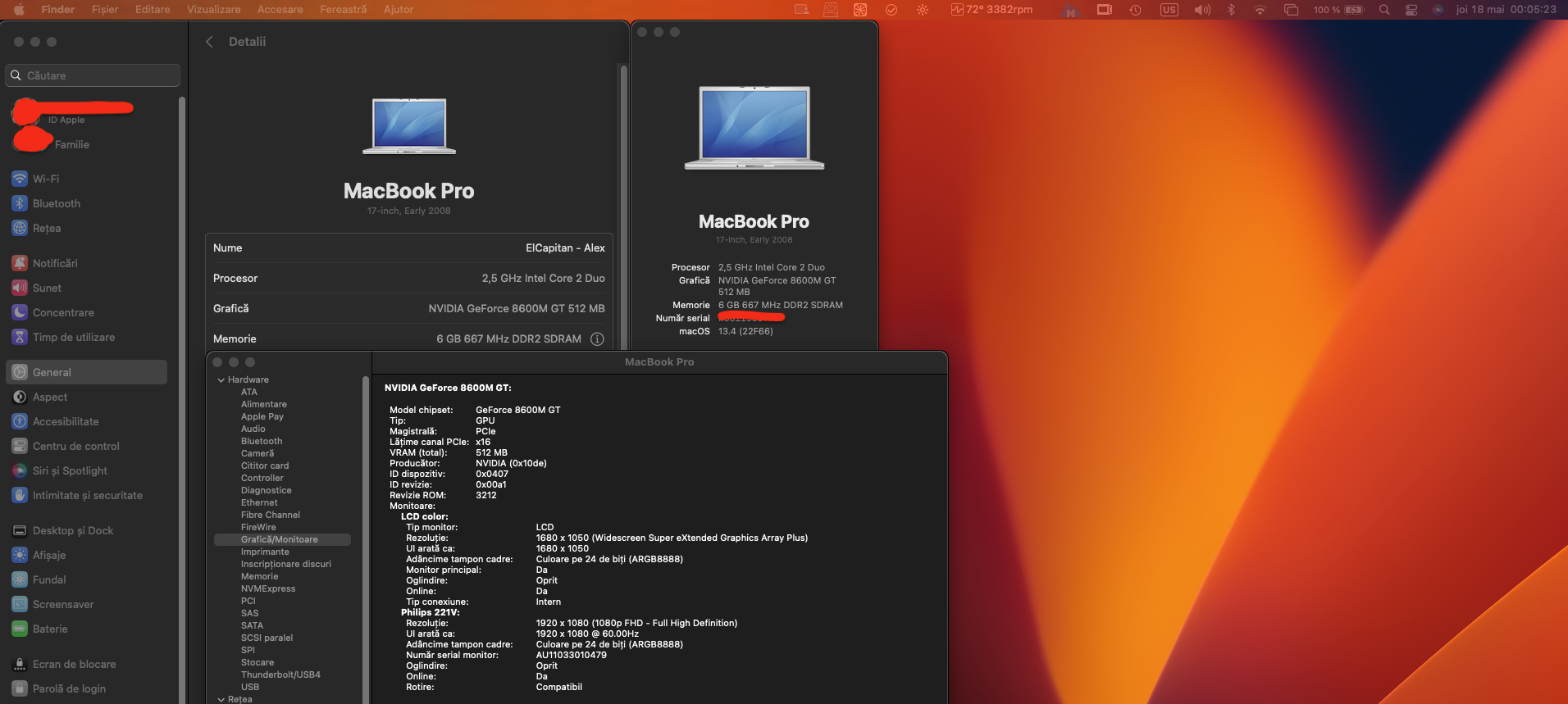Open Apple menu
The height and width of the screenshot is (704, 1568).
(18, 10)
